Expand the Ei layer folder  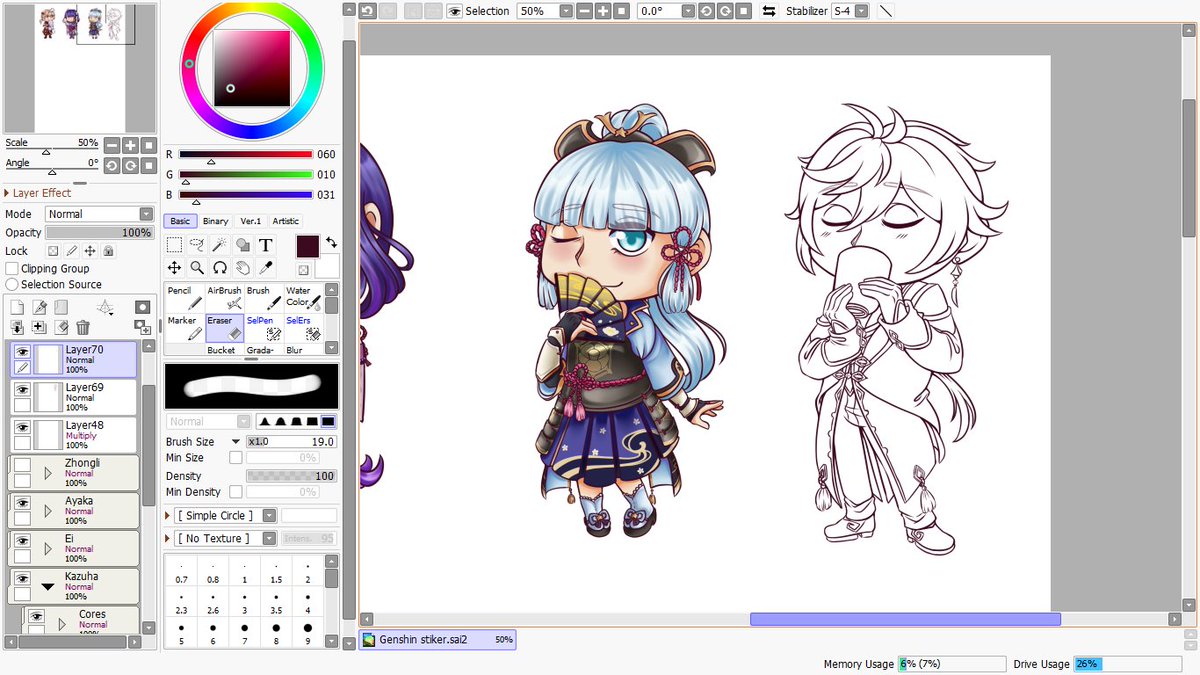click(x=47, y=548)
